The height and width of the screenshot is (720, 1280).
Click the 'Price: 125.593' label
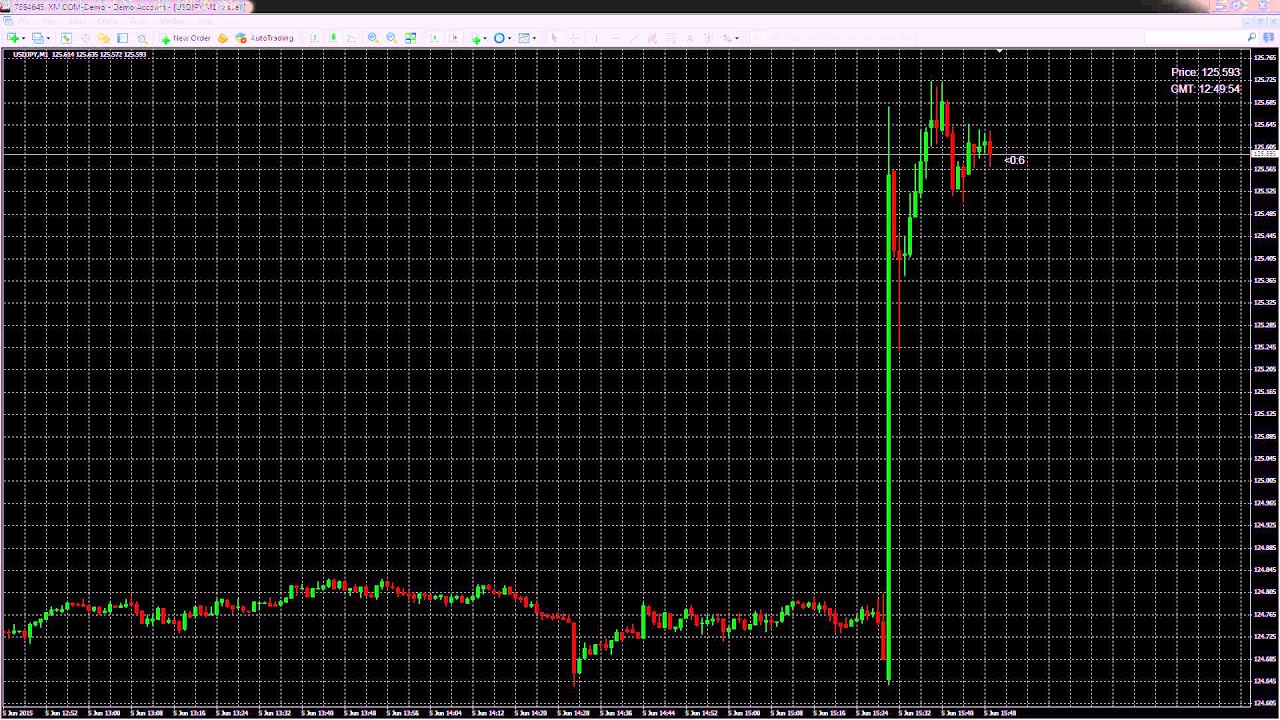(x=1206, y=72)
